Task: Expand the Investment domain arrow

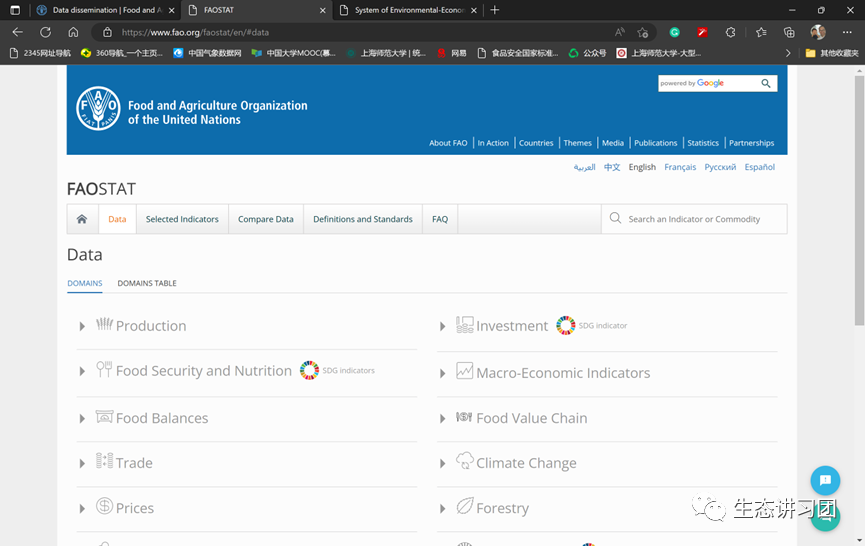Action: [442, 326]
